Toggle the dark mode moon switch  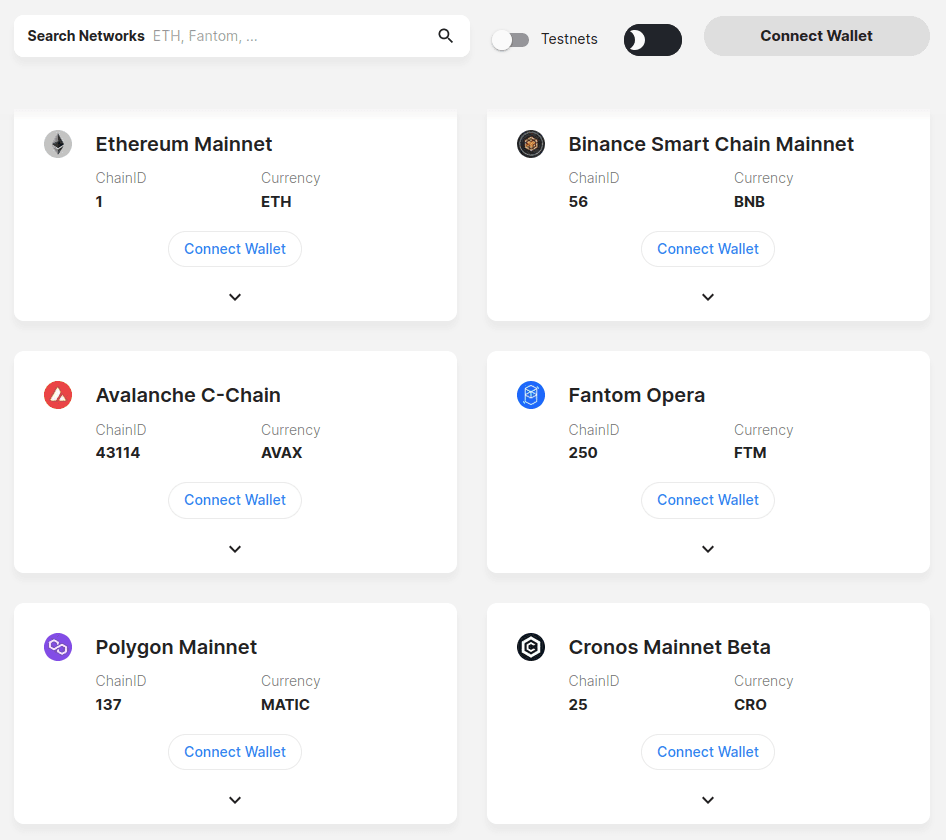click(x=653, y=40)
